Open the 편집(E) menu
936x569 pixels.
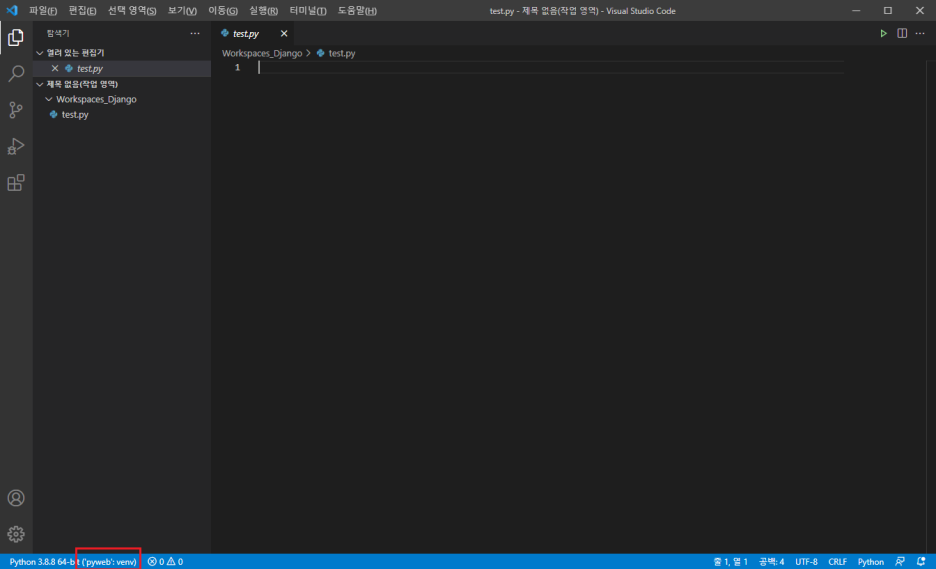coord(82,11)
